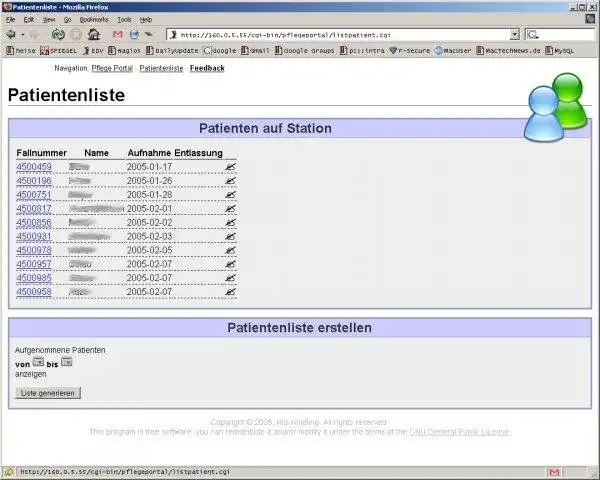Open the Back history dropdown arrow

tap(23, 35)
